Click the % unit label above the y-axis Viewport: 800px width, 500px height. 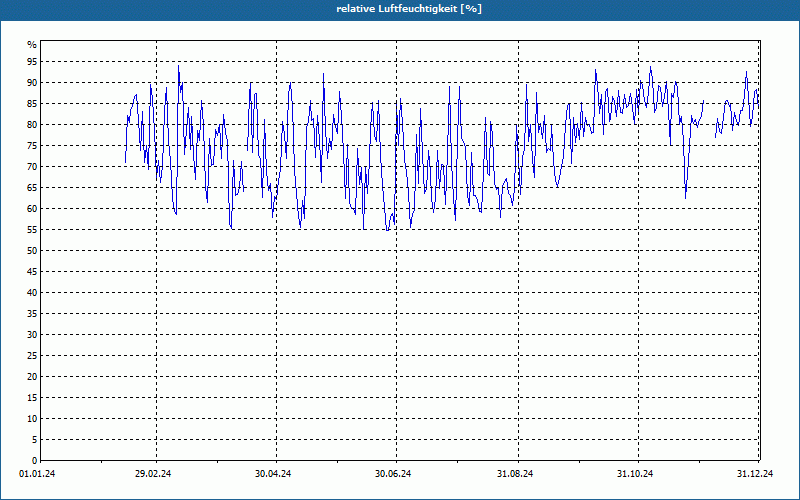click(x=32, y=45)
